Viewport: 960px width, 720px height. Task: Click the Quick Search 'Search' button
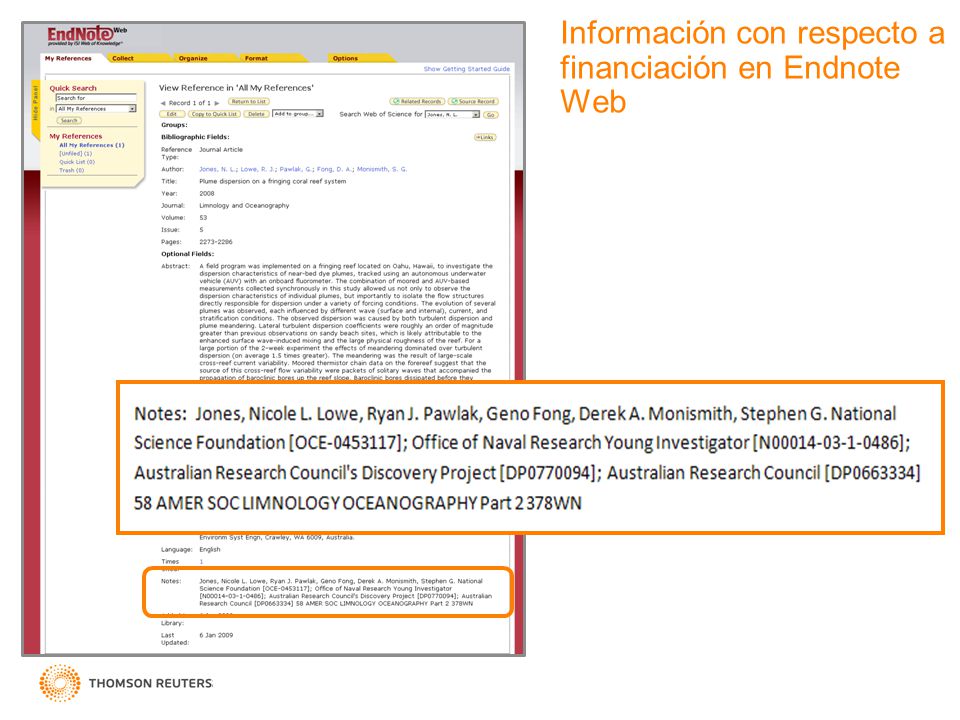tap(69, 121)
